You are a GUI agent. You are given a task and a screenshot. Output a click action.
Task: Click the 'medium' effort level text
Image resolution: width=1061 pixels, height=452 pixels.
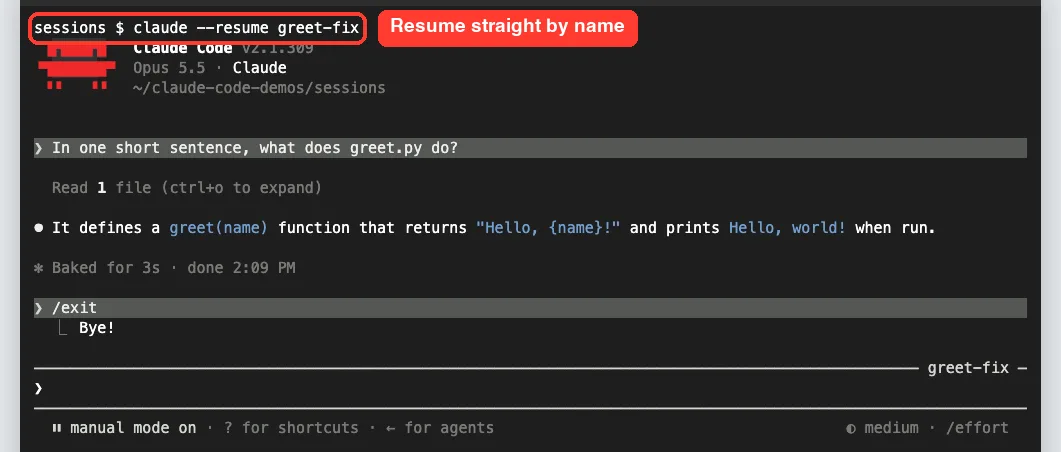pyautogui.click(x=891, y=428)
